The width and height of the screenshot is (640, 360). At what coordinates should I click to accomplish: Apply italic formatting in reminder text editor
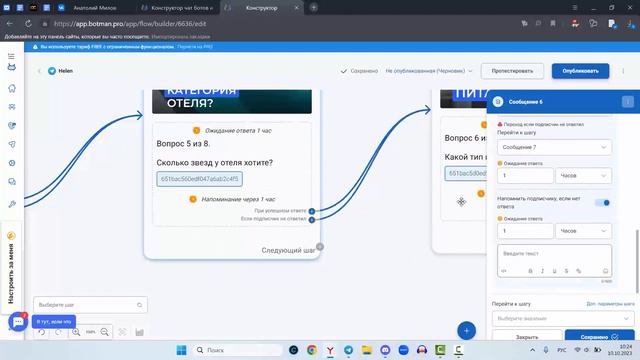tap(542, 271)
